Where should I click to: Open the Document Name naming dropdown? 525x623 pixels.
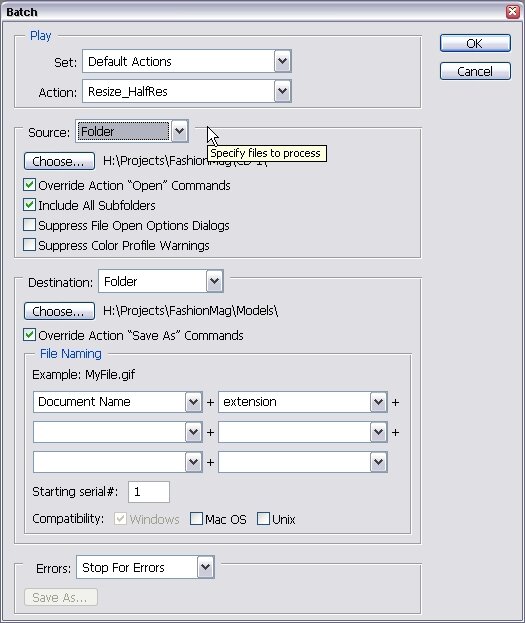coord(118,402)
